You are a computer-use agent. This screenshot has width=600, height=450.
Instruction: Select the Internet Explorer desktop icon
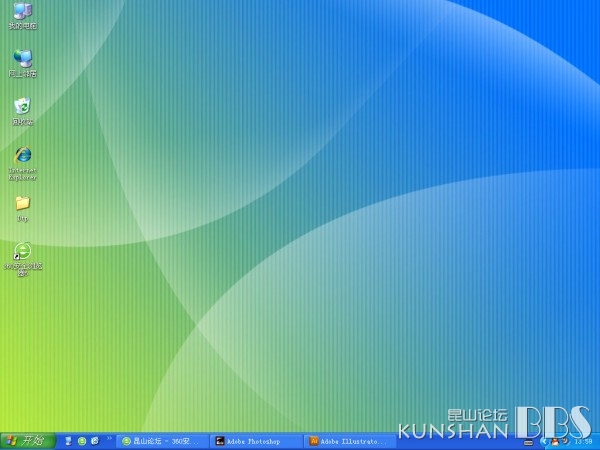tap(23, 163)
